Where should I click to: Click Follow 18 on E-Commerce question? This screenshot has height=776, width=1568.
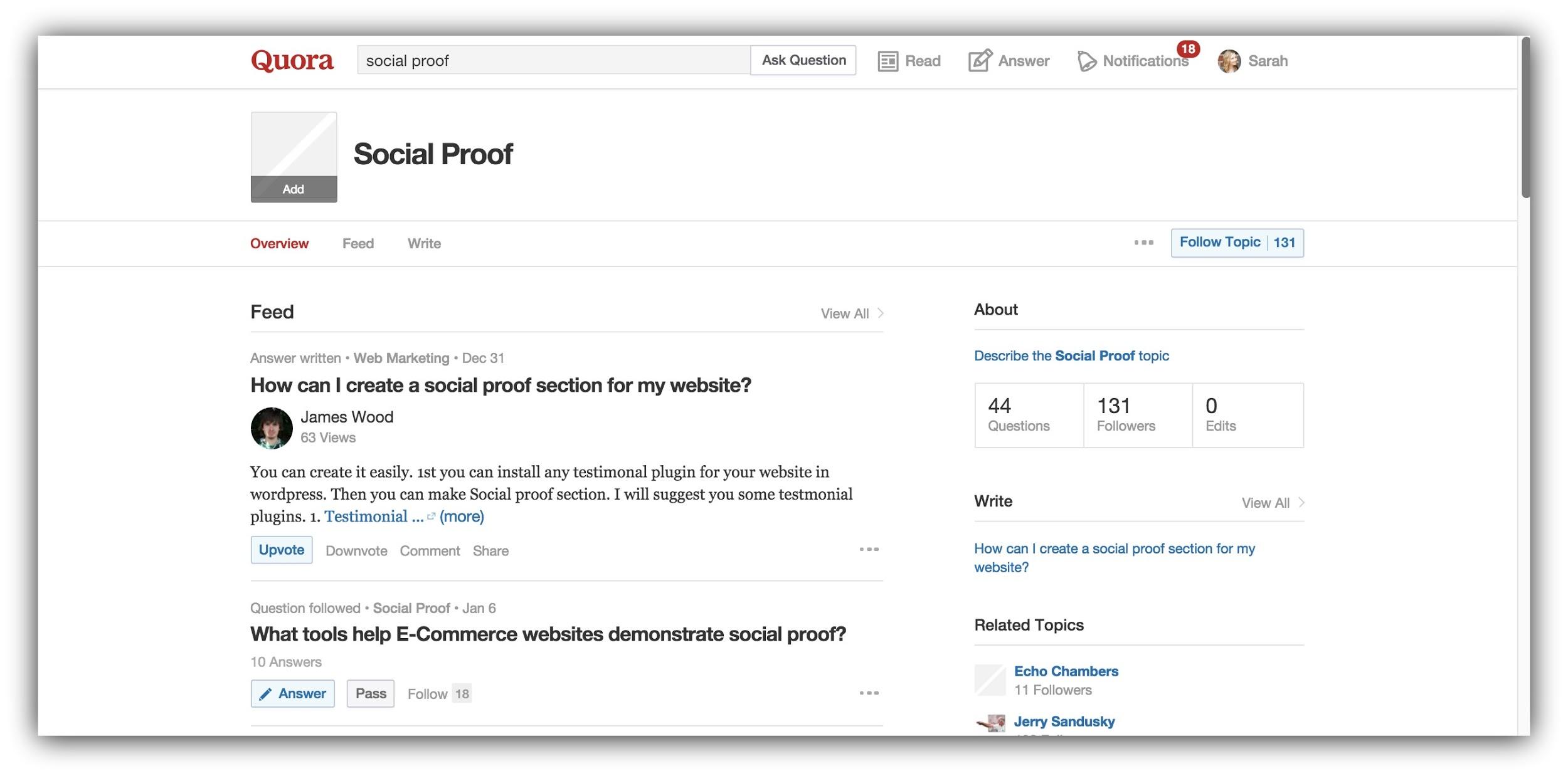click(x=437, y=692)
